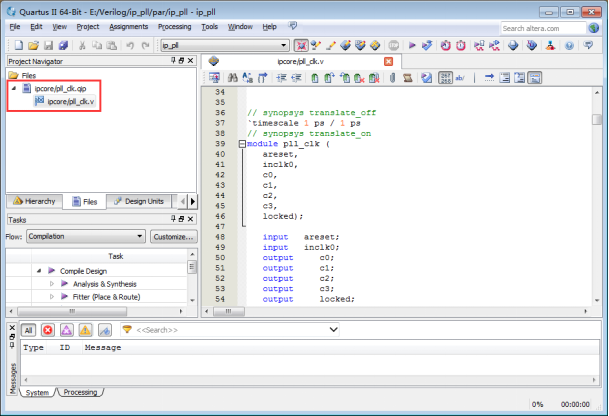Click the analyze current file icon
Screen dimensions: 609x416
pos(426,78)
